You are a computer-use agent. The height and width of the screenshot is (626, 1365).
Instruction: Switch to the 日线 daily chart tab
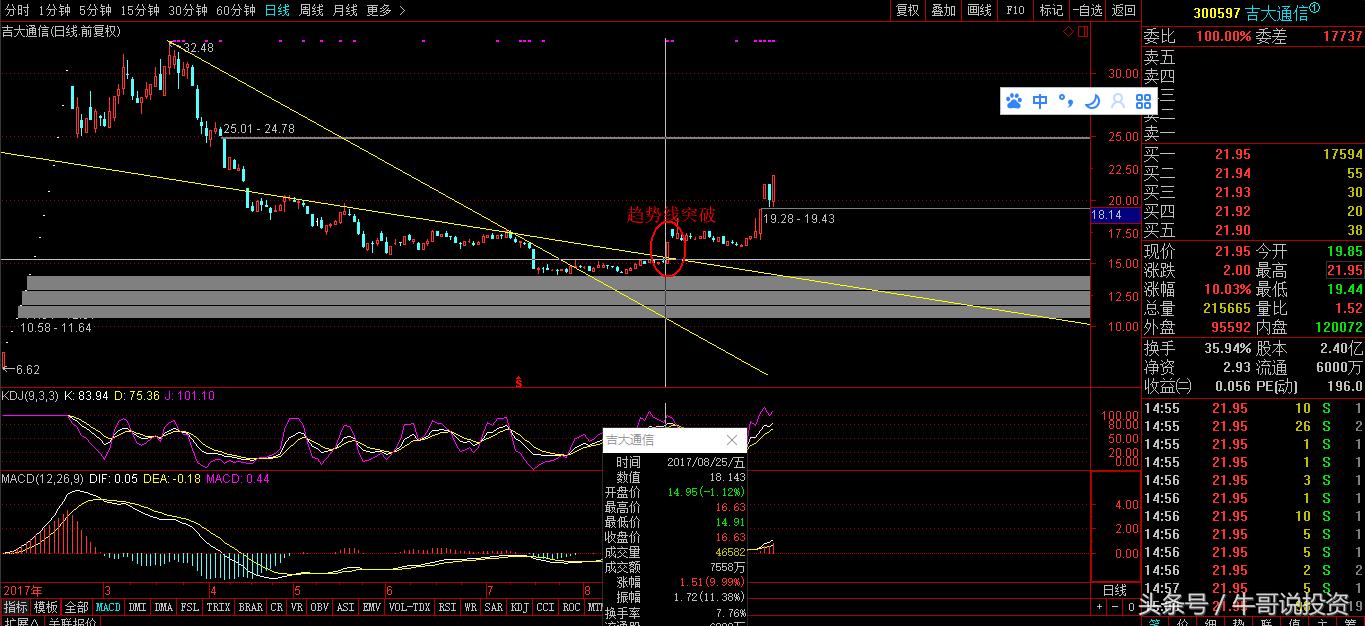pos(277,10)
